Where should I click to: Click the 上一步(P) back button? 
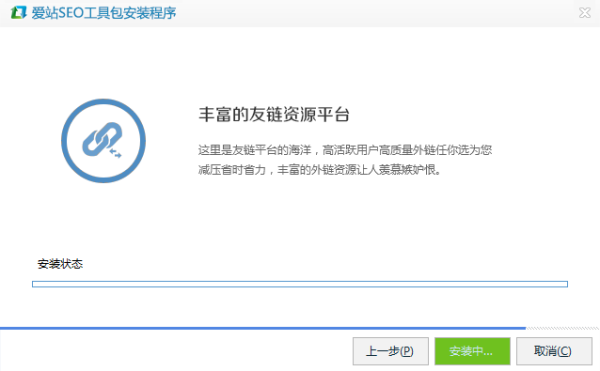click(x=390, y=351)
